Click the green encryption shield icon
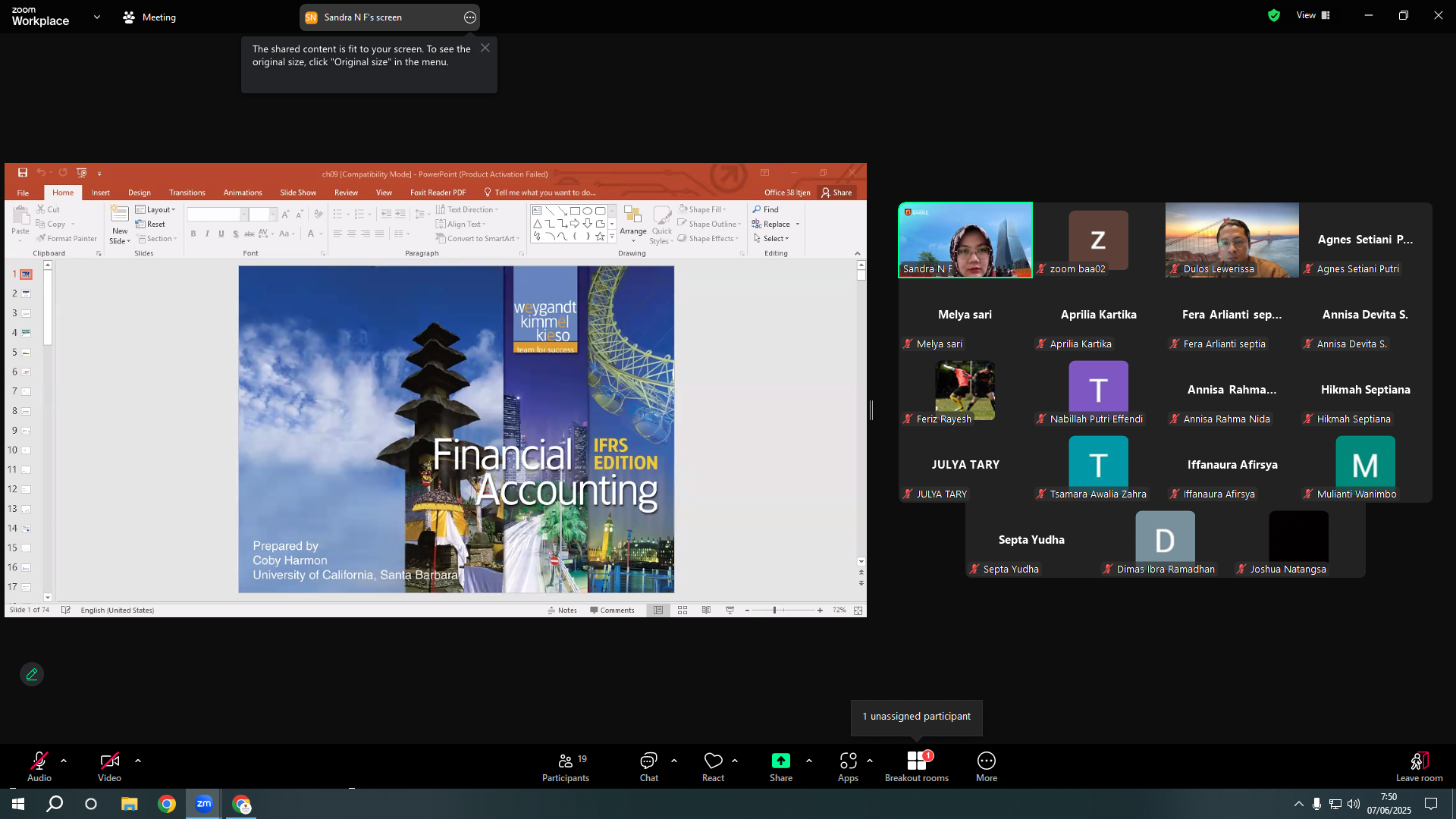This screenshot has width=1456, height=819. tap(1274, 15)
